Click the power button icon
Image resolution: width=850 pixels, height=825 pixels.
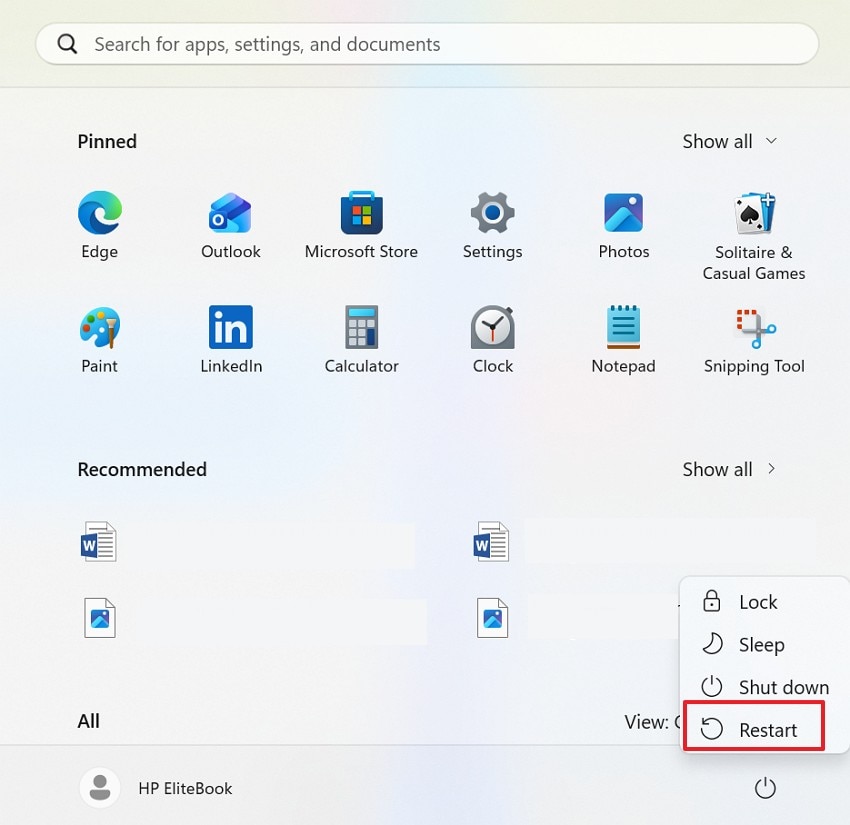pyautogui.click(x=765, y=787)
